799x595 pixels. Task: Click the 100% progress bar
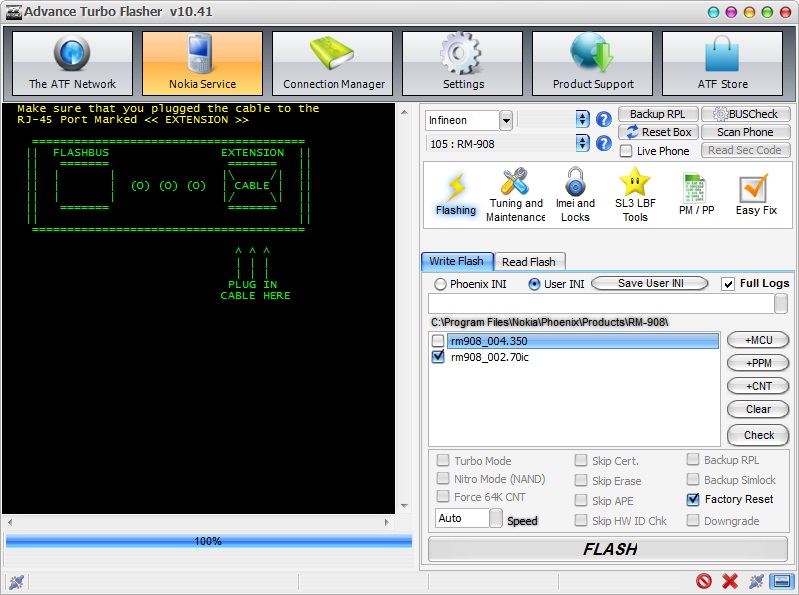pyautogui.click(x=208, y=541)
